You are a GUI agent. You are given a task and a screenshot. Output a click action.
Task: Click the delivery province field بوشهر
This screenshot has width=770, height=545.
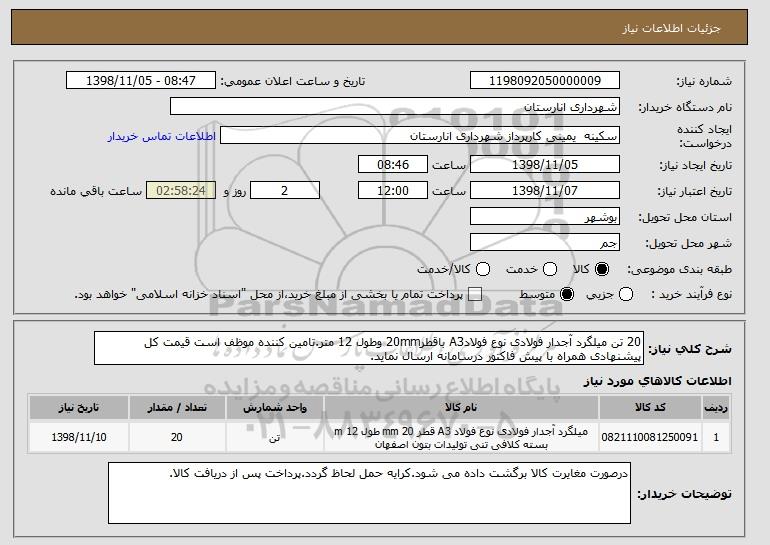click(545, 217)
